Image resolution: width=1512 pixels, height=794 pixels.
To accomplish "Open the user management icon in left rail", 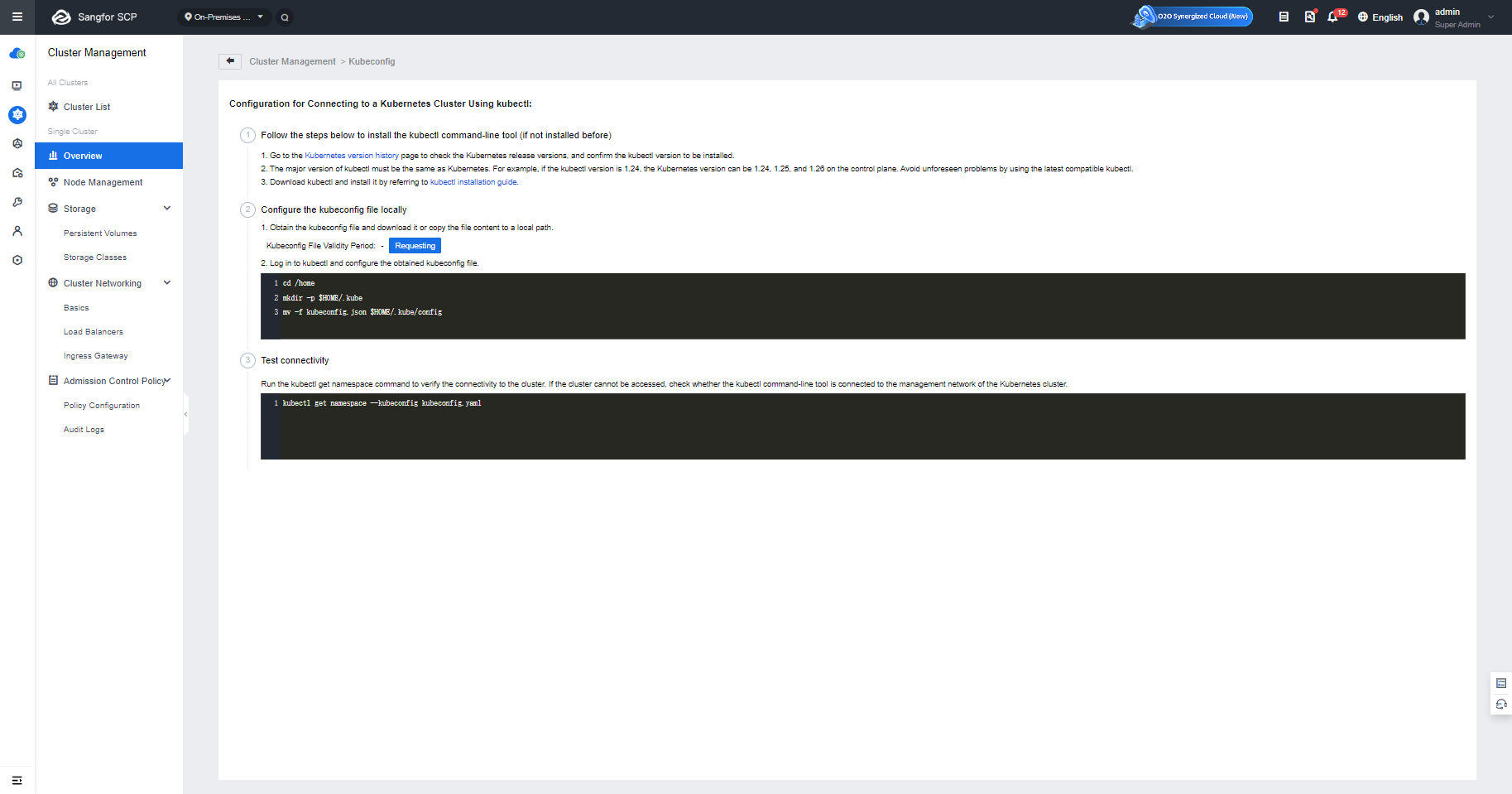I will point(17,231).
